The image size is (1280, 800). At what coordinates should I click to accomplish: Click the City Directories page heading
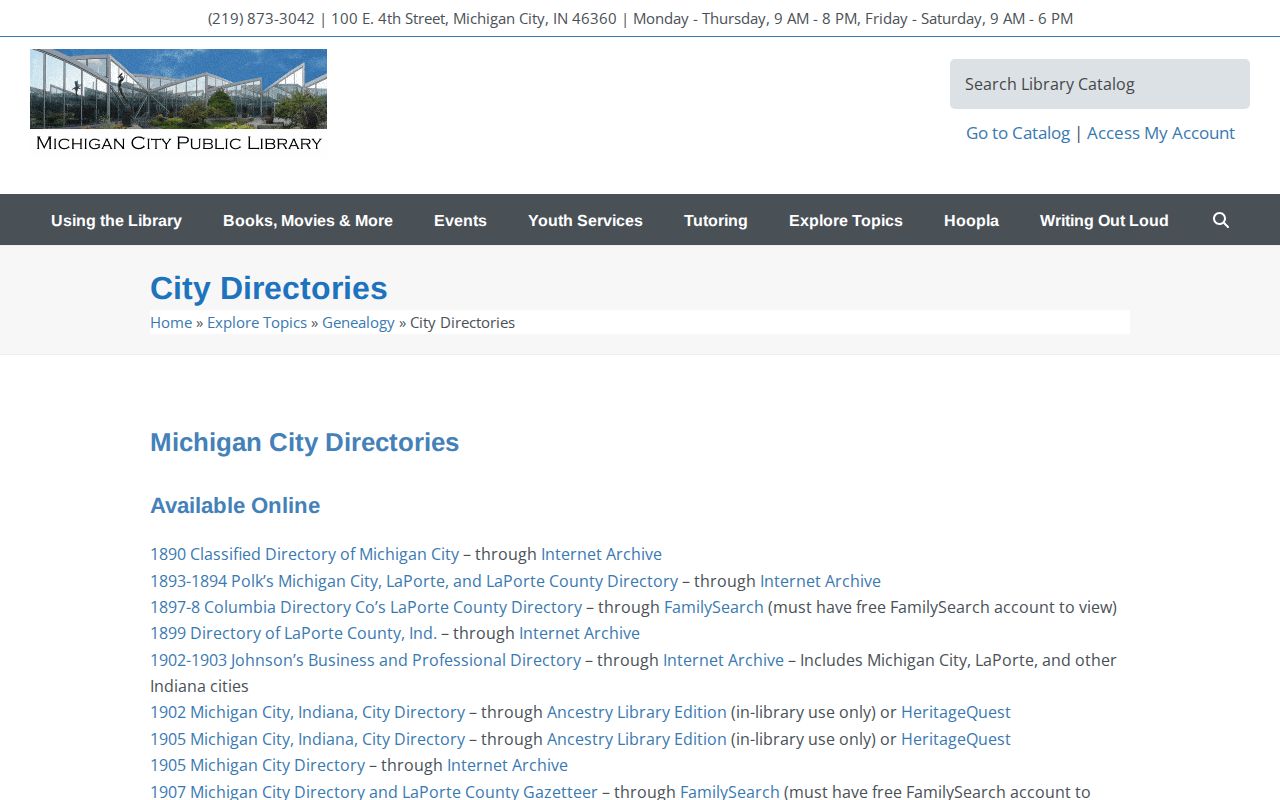[x=269, y=288]
